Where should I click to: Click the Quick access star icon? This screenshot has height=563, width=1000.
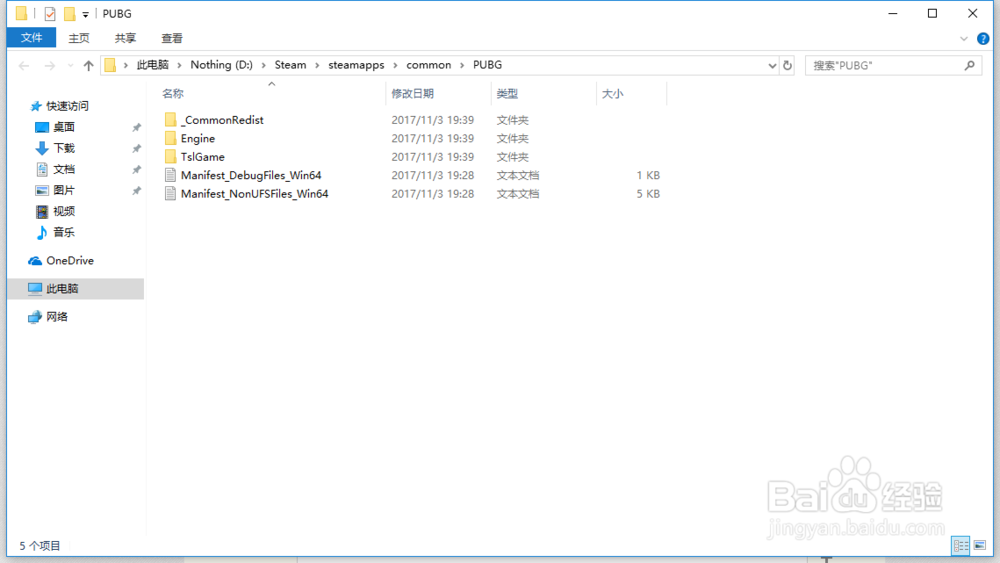pos(36,106)
